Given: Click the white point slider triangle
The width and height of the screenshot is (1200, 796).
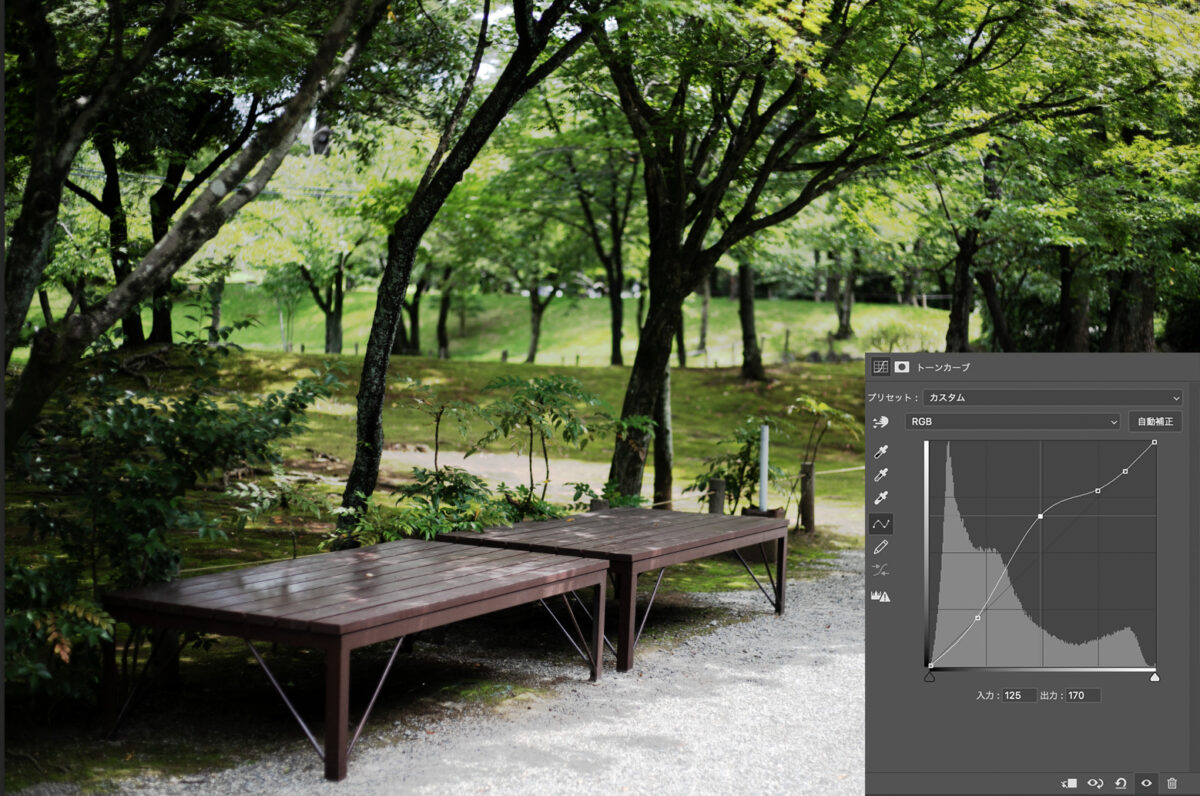Looking at the screenshot, I should click(1155, 677).
